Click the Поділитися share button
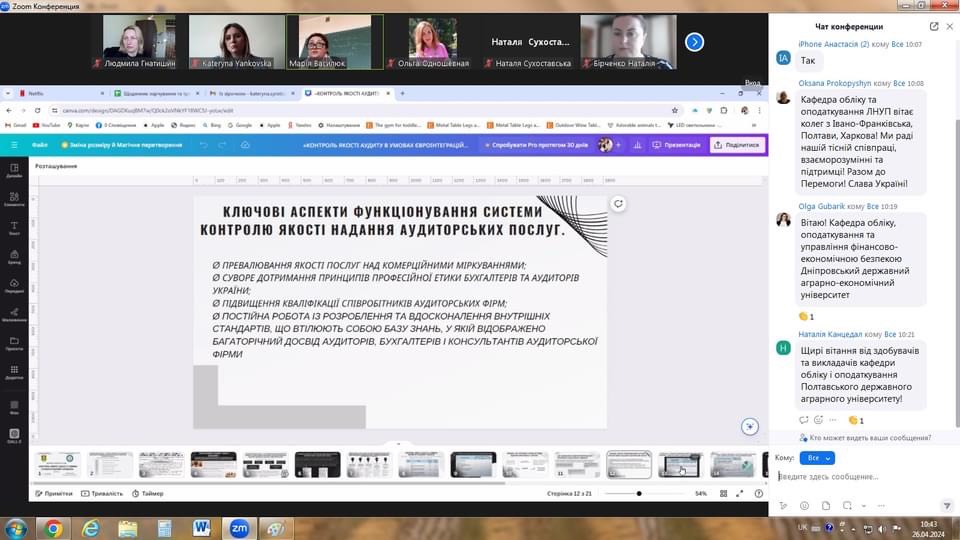 tap(737, 145)
